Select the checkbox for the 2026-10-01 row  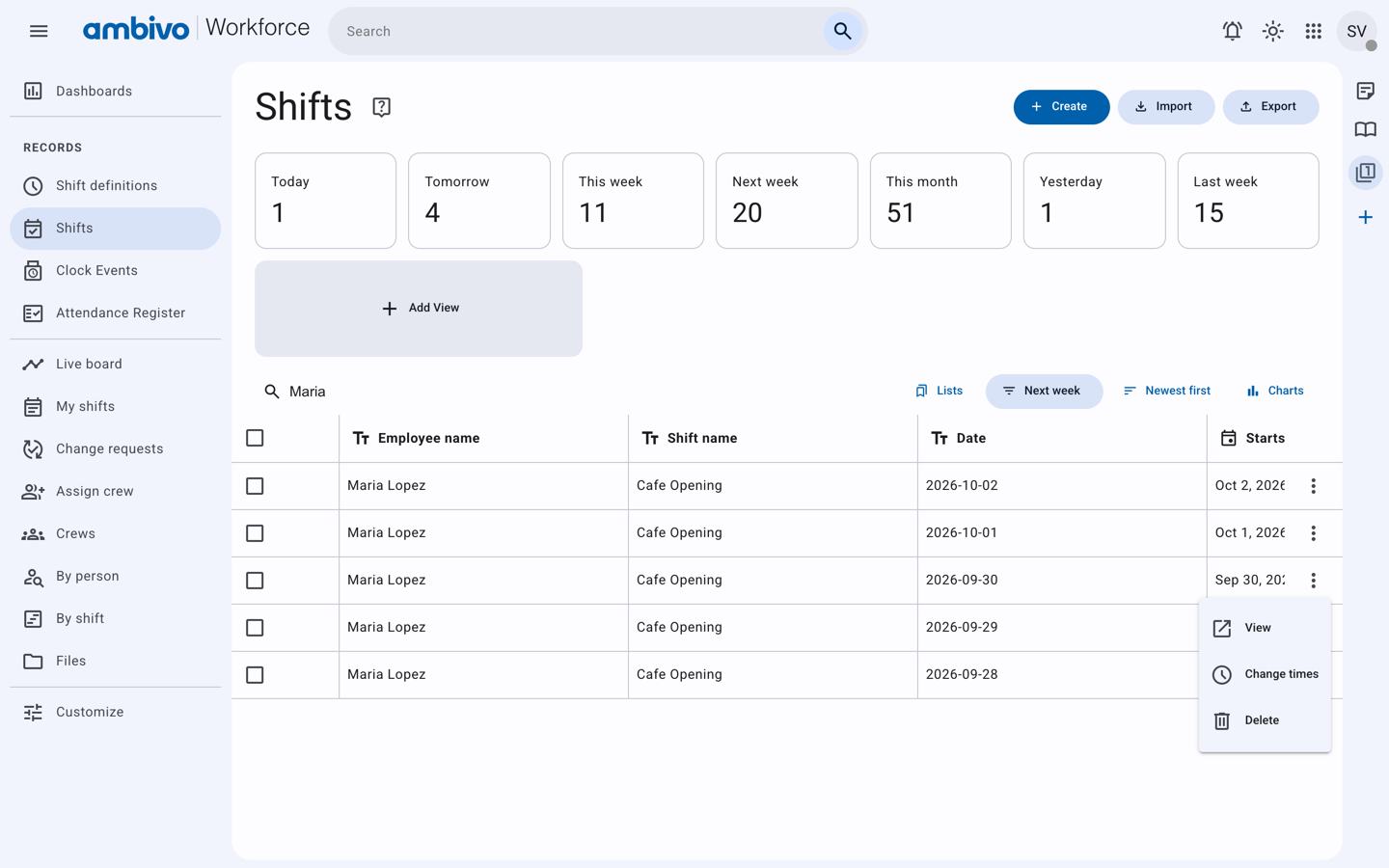255,533
